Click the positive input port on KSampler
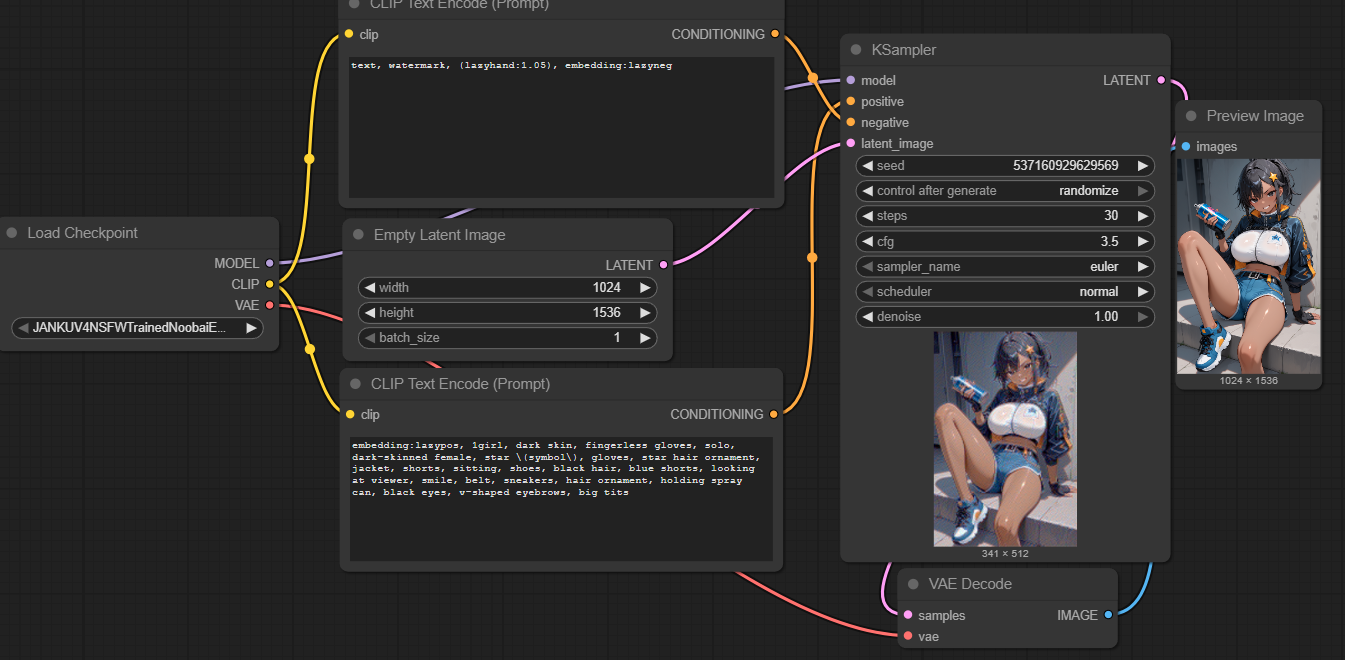The image size is (1345, 660). pos(851,101)
